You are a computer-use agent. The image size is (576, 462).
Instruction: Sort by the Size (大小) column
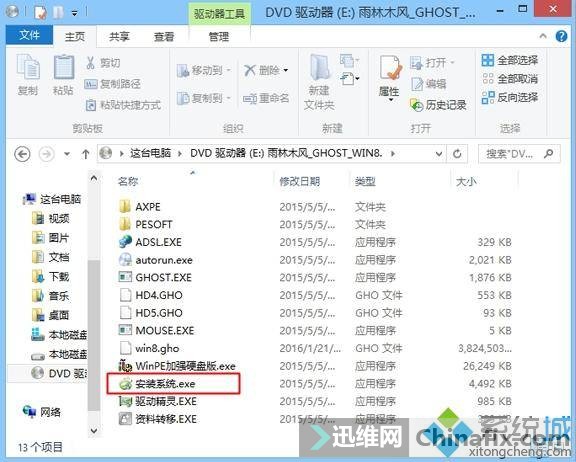466,181
